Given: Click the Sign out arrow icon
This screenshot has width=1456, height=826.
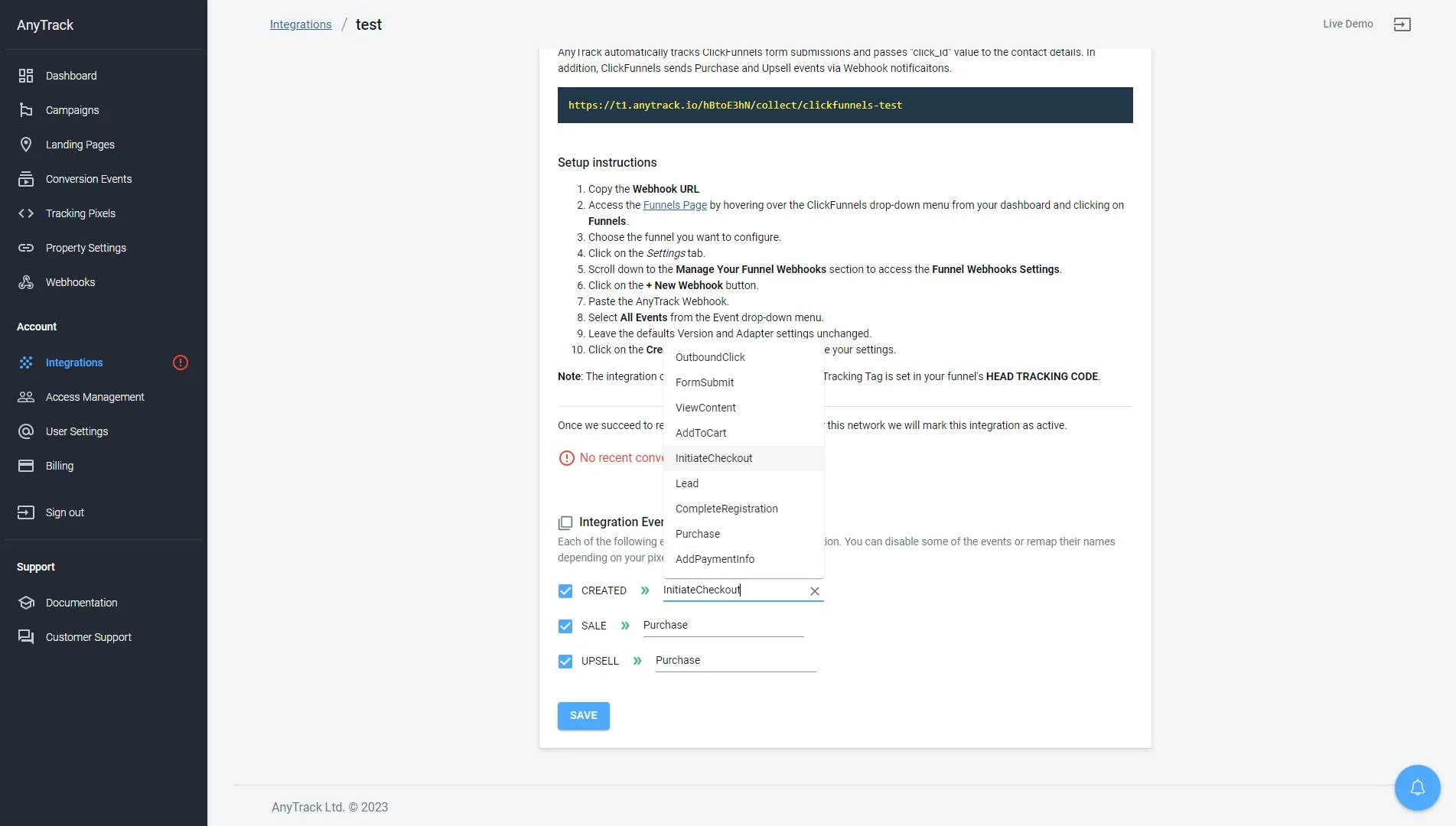Looking at the screenshot, I should pyautogui.click(x=26, y=512).
